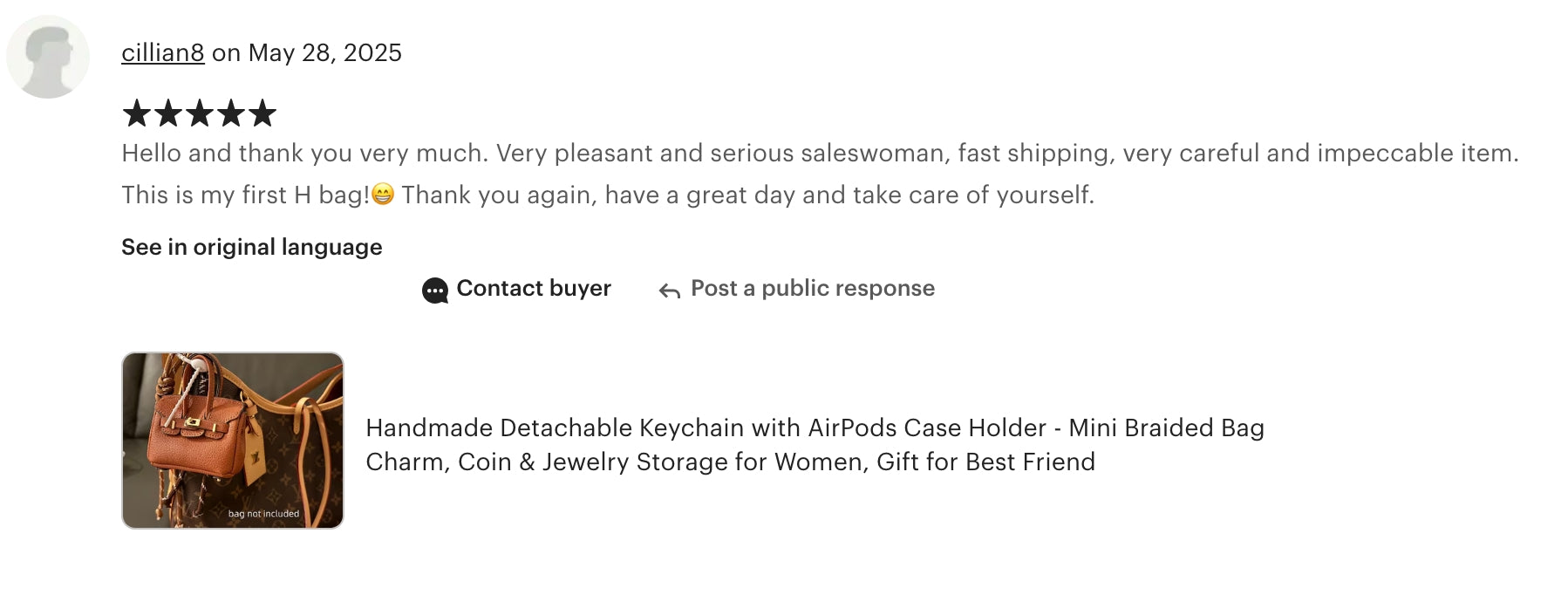Click the bag not included caption on the thumbnail
This screenshot has height=595, width=1568.
pos(263,514)
